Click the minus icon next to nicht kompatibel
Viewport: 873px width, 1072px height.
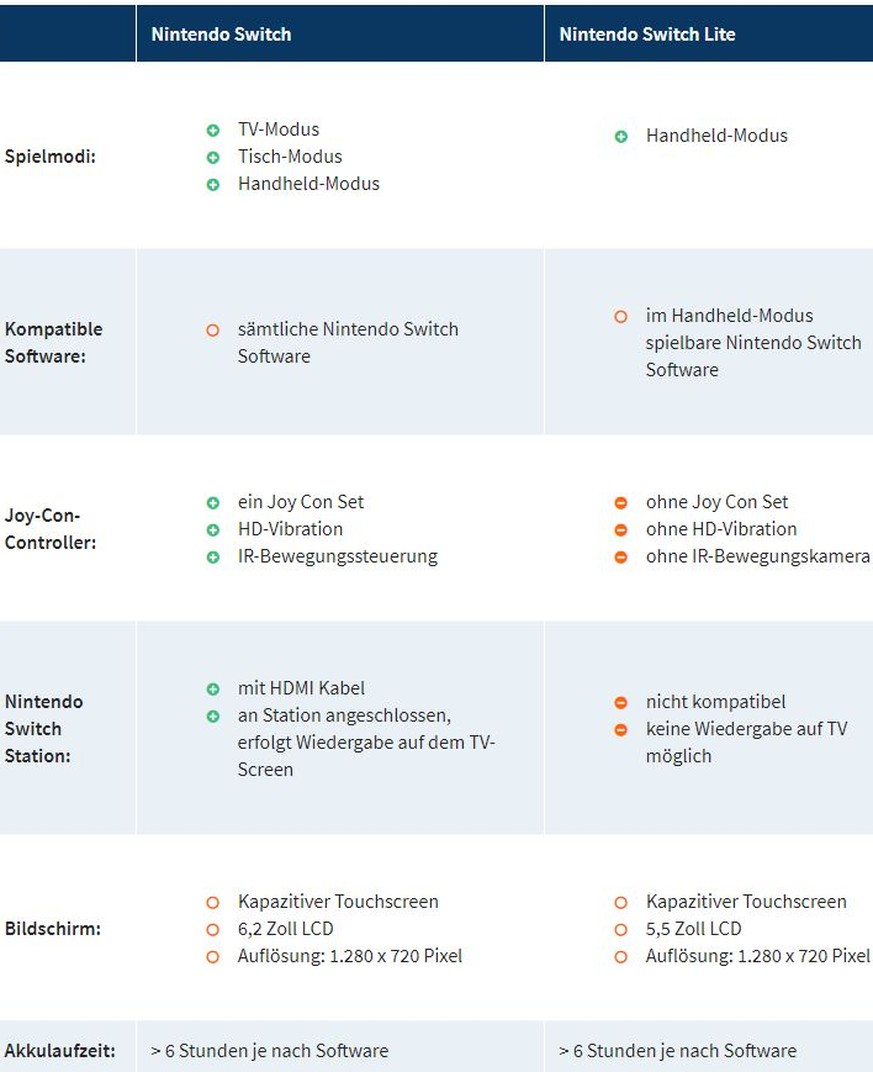[621, 702]
